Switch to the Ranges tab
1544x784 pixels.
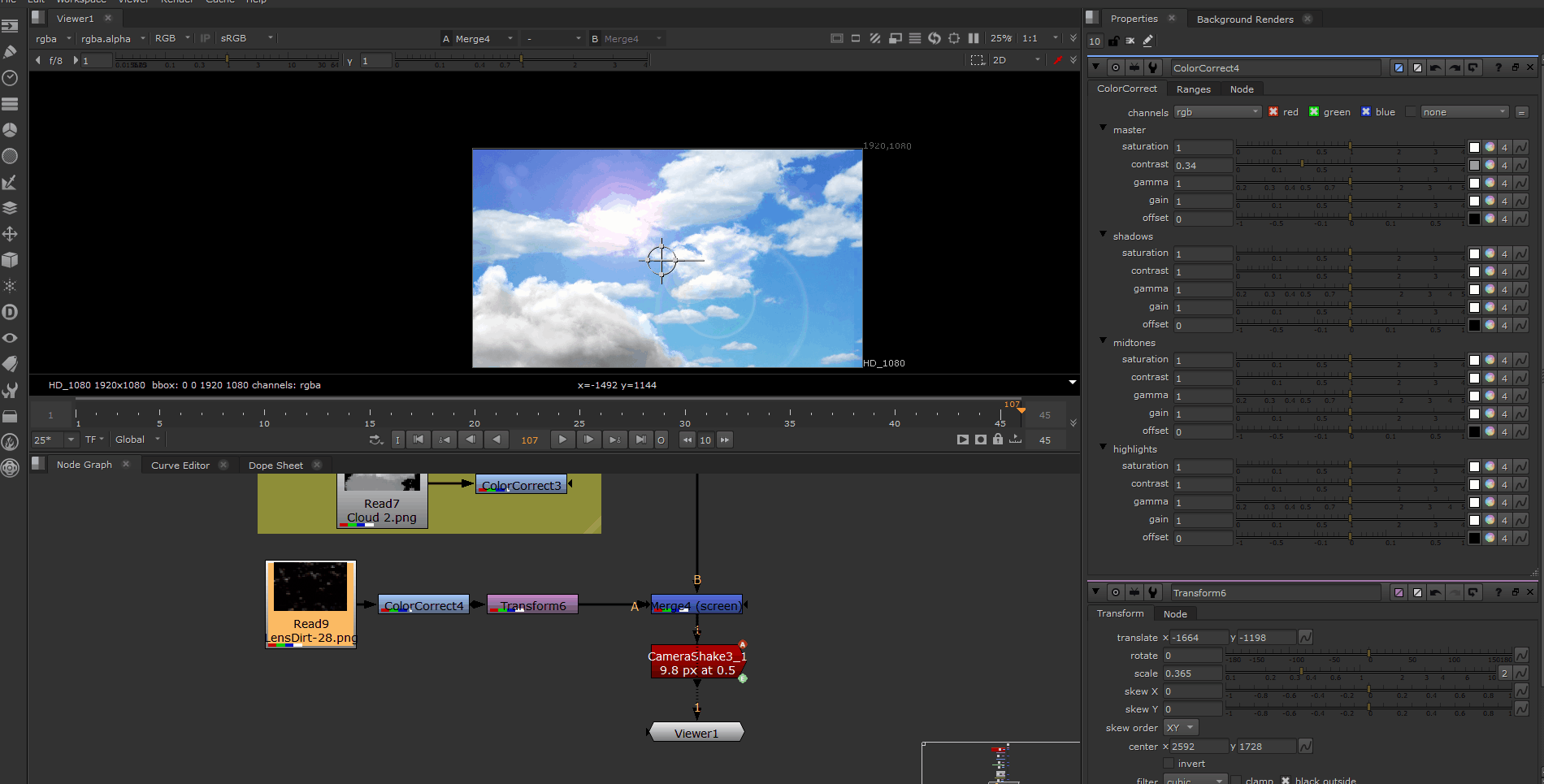click(x=1193, y=89)
